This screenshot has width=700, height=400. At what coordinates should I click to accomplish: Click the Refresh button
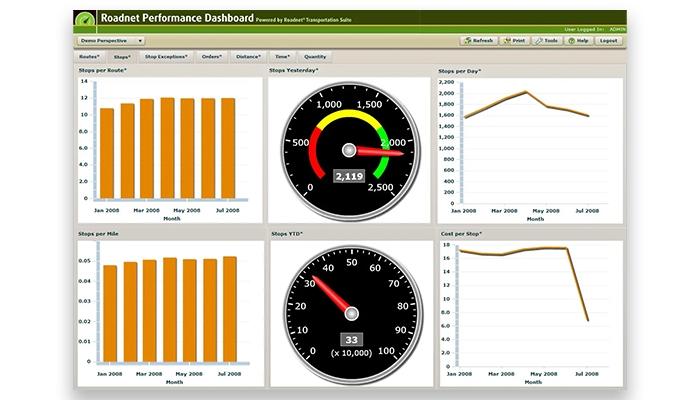click(x=479, y=41)
